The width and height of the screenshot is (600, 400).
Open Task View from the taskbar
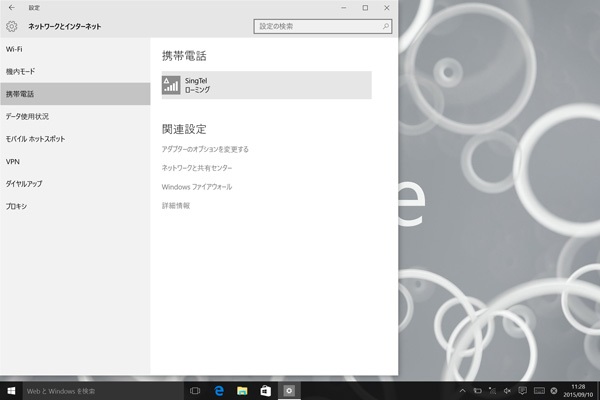pos(195,391)
